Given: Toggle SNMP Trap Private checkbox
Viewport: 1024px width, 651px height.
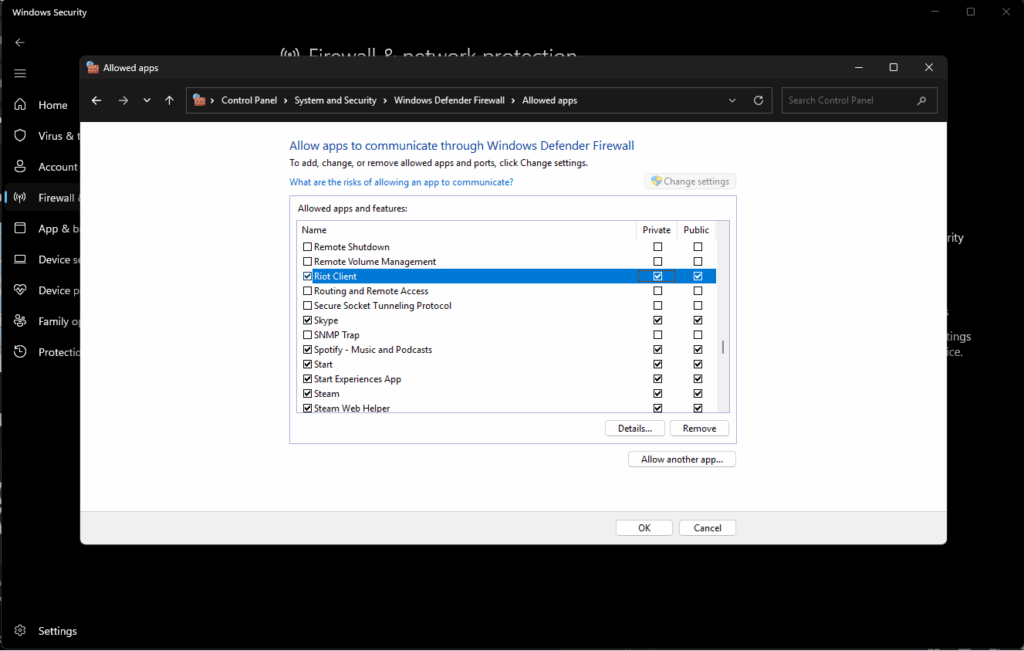Looking at the screenshot, I should tap(658, 335).
